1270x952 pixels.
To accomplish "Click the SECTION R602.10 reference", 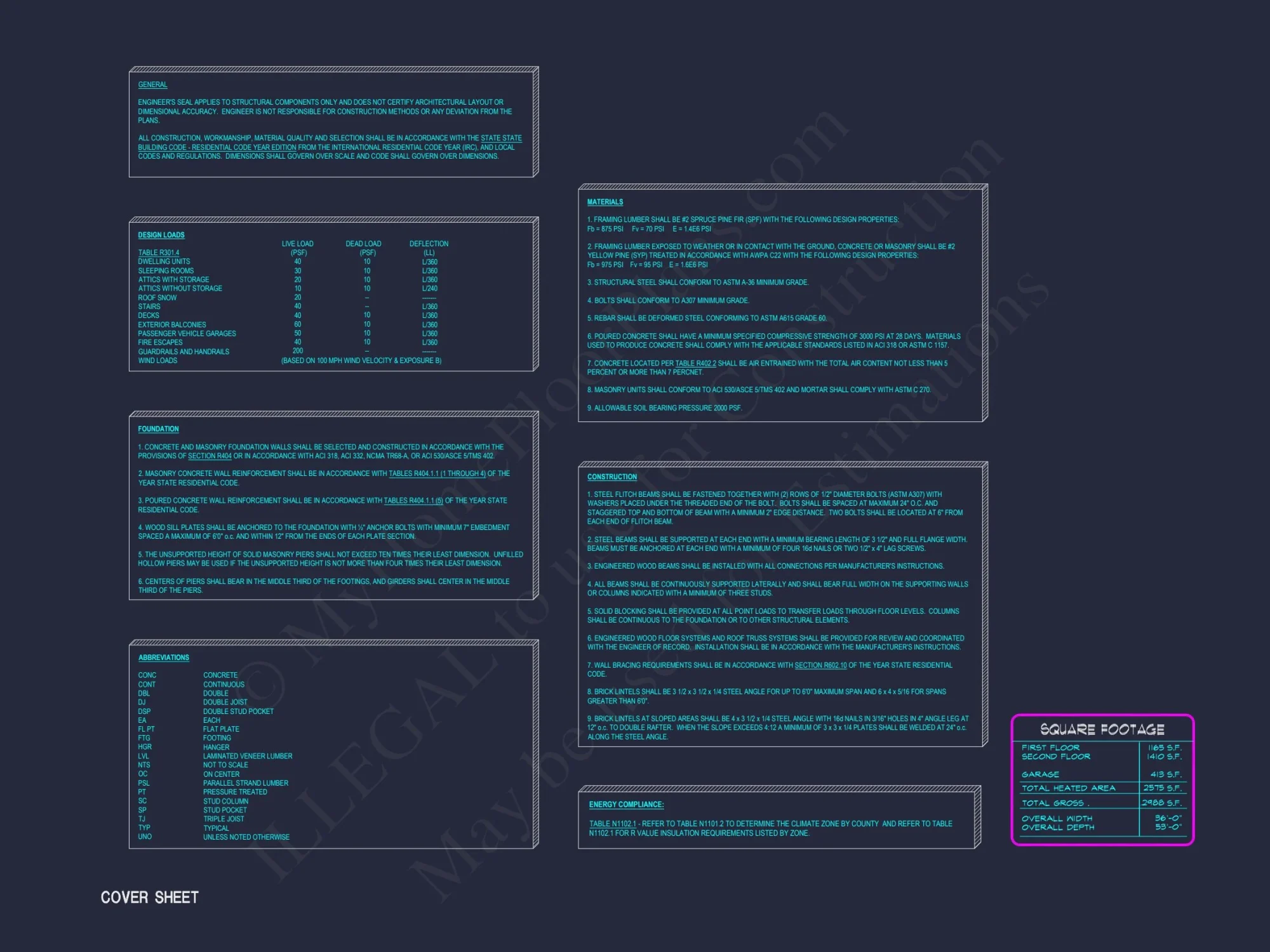I will (820, 665).
